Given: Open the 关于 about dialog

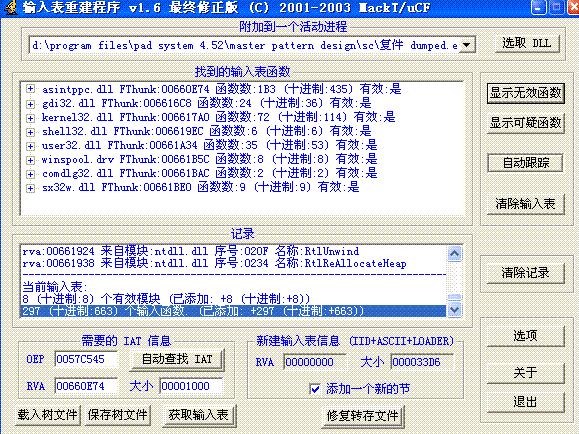Looking at the screenshot, I should coord(525,373).
